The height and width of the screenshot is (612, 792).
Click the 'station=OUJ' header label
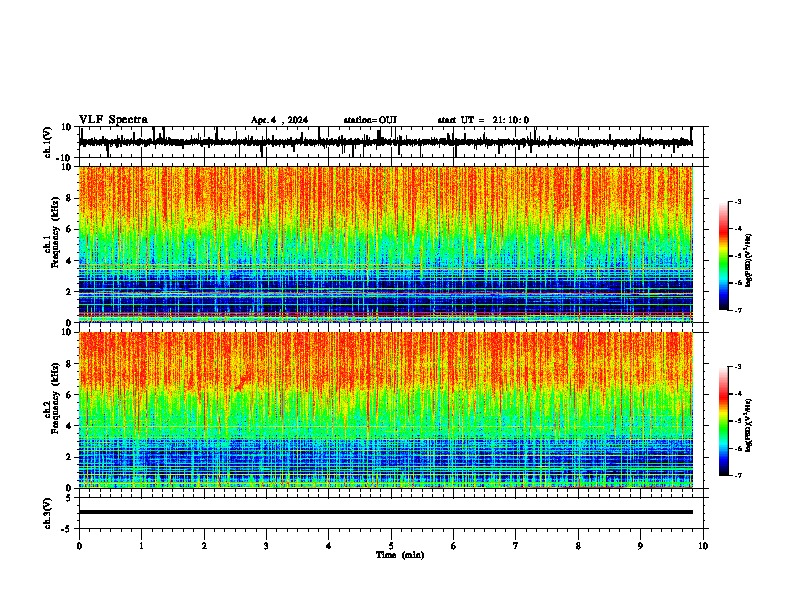[370, 120]
